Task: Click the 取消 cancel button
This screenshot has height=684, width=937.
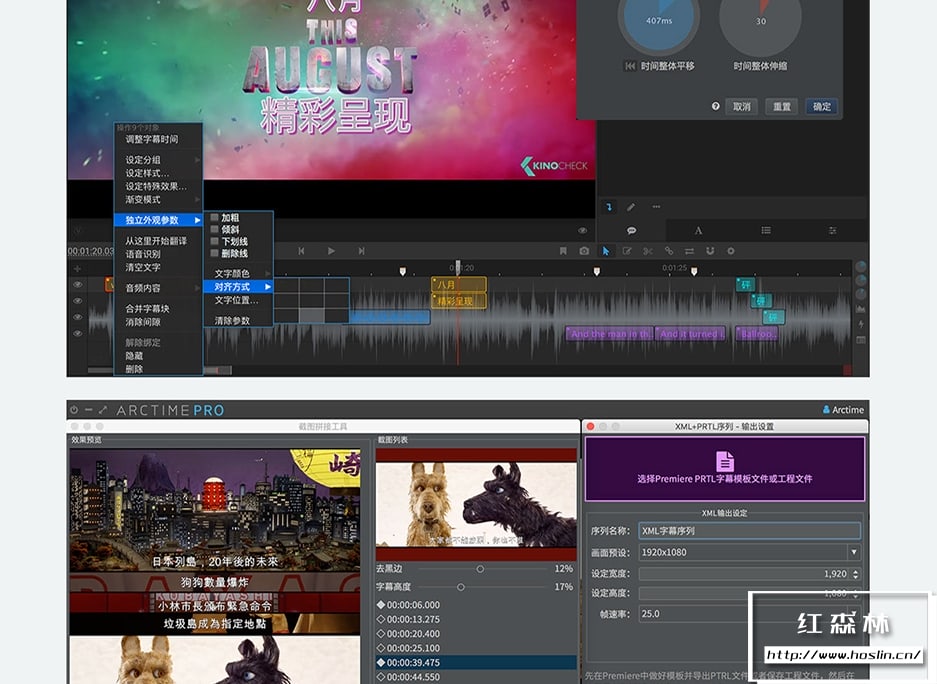Action: [742, 106]
